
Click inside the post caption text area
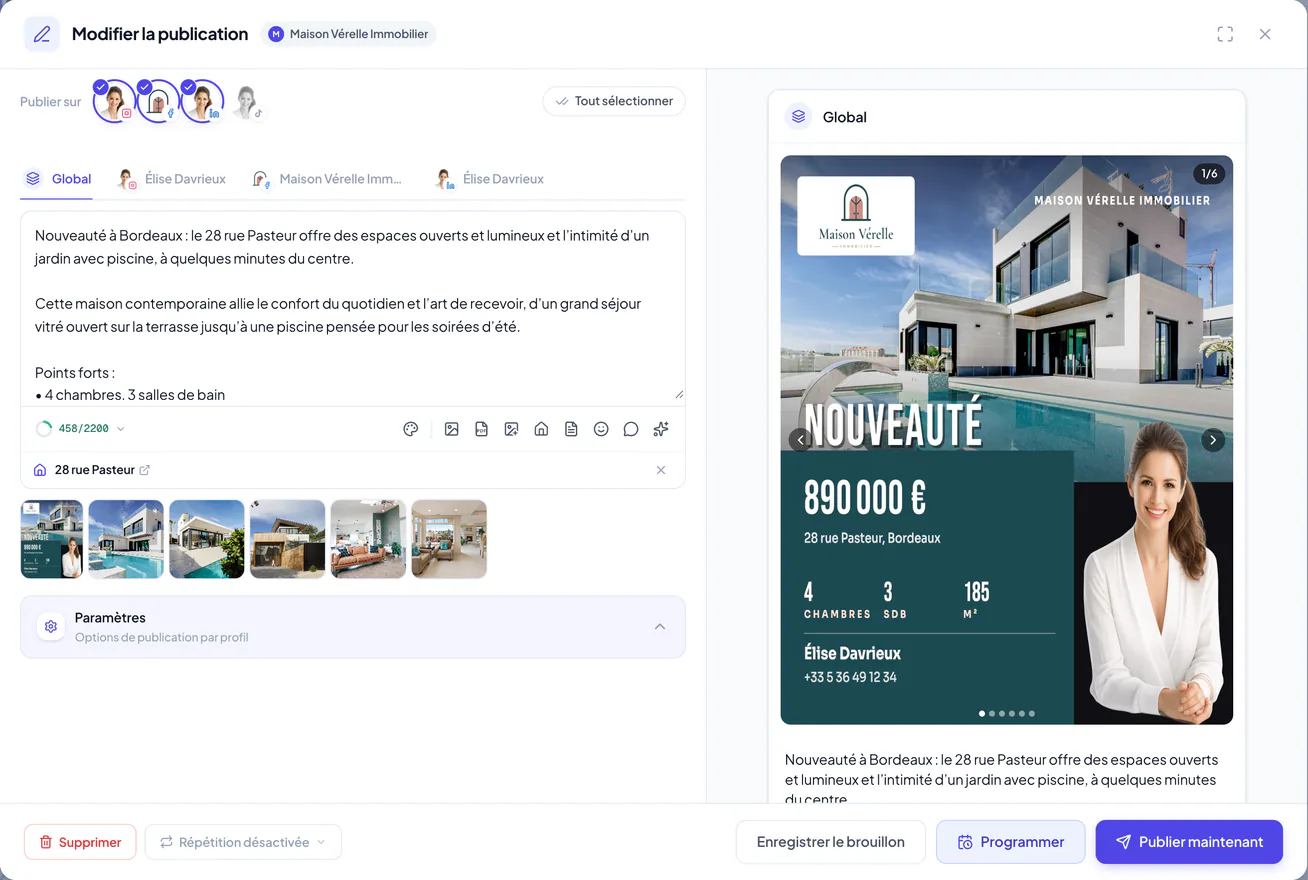[x=353, y=308]
